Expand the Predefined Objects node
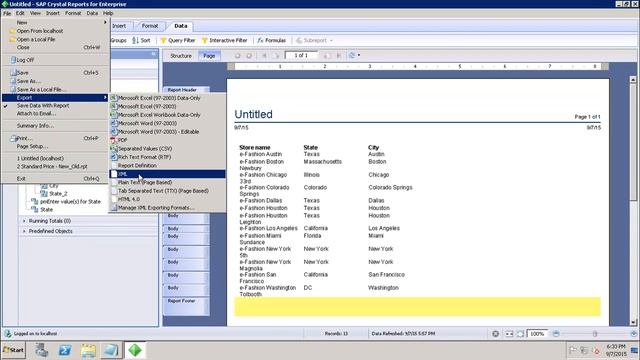Screen dimensions: 640x360 tap(24, 231)
